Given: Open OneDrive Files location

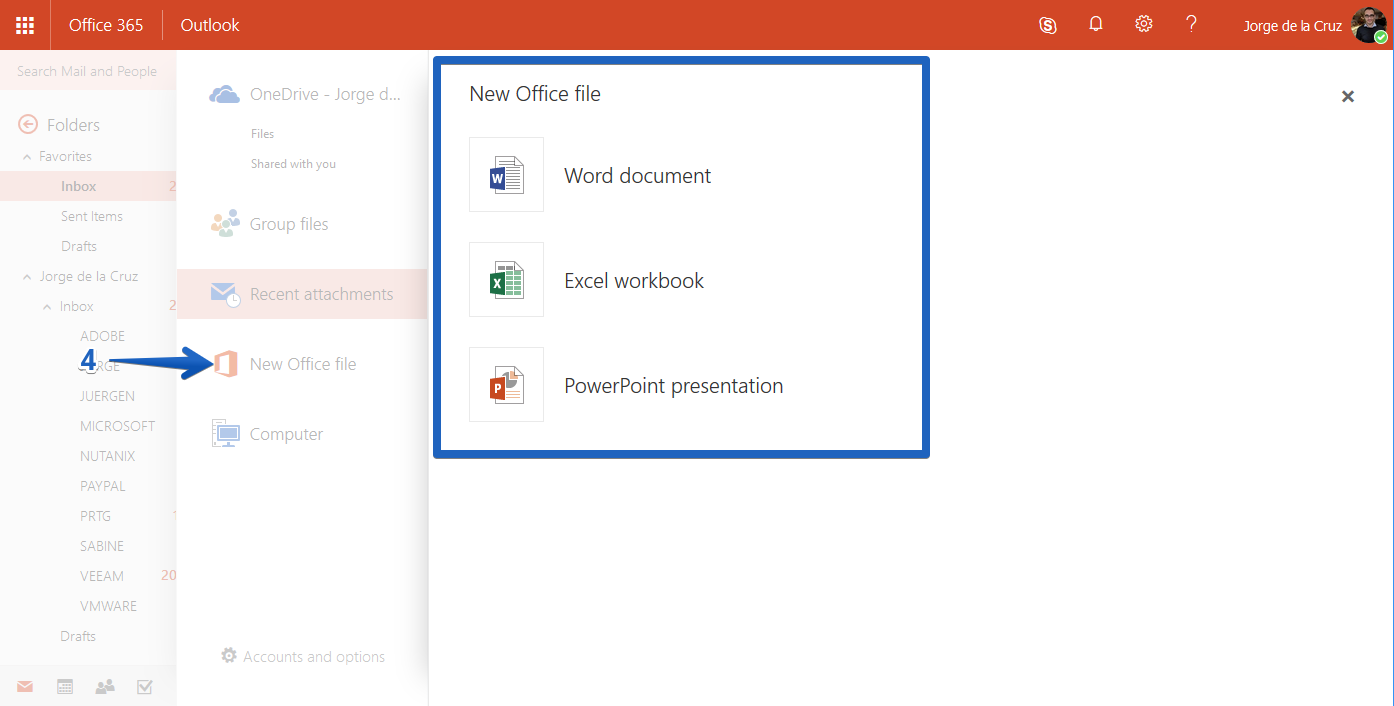Looking at the screenshot, I should pyautogui.click(x=262, y=134).
